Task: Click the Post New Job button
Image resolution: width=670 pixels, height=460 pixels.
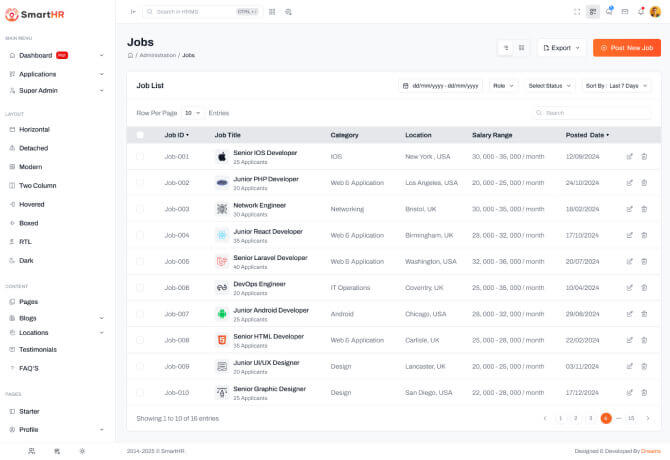Action: point(626,47)
